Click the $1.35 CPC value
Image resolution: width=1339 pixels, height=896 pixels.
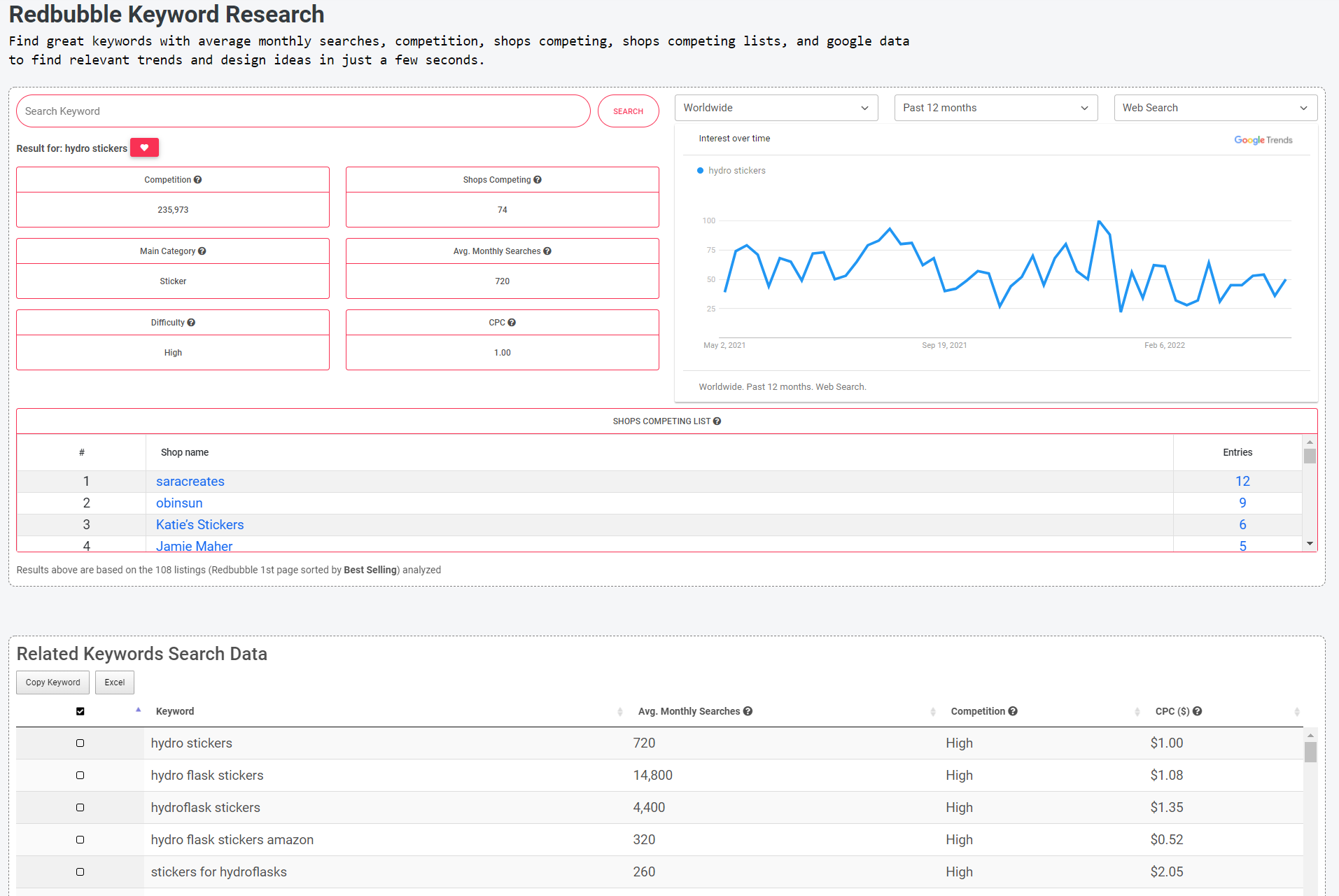pyautogui.click(x=1167, y=808)
